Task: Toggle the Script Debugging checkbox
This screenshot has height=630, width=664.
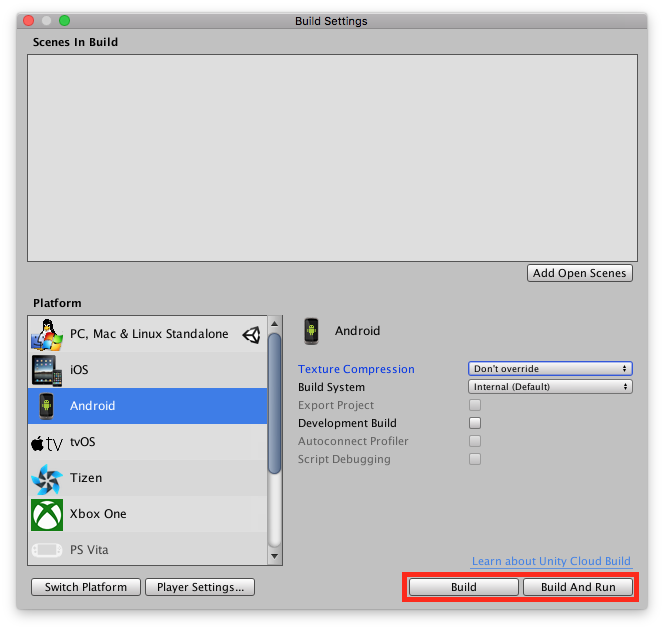Action: [475, 459]
